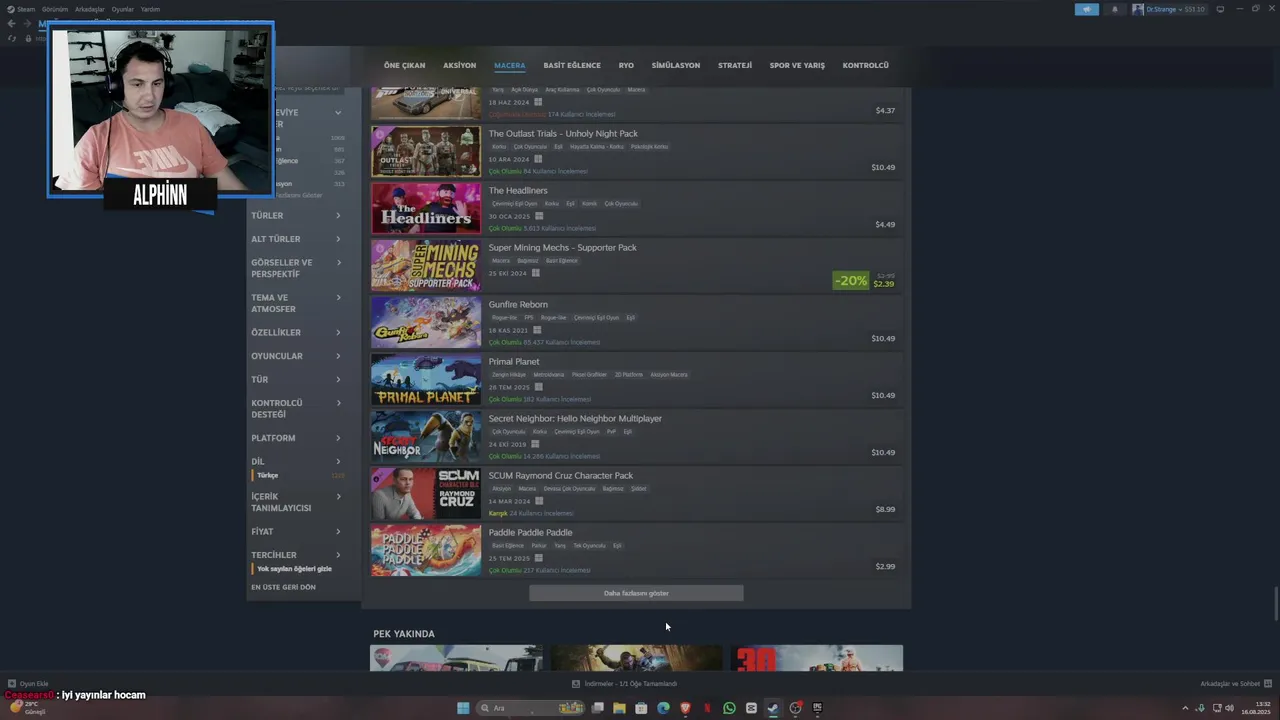1280x720 pixels.
Task: Select the KONTROLCÜ category tab
Action: (866, 65)
